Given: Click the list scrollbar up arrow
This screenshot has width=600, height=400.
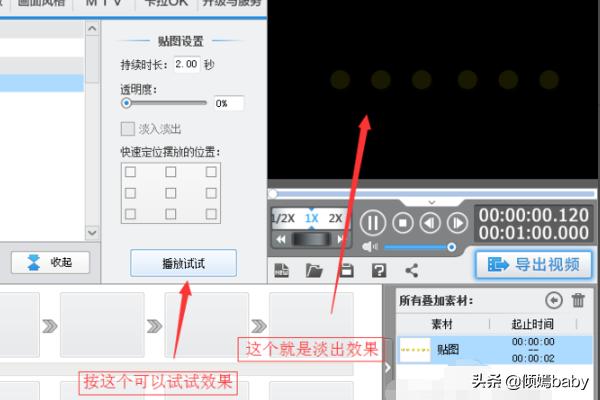Looking at the screenshot, I should (x=92, y=28).
